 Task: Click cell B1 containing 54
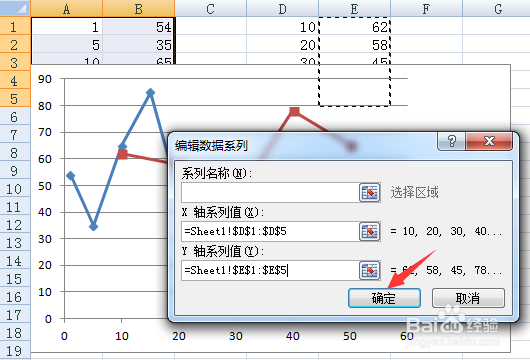tap(139, 26)
